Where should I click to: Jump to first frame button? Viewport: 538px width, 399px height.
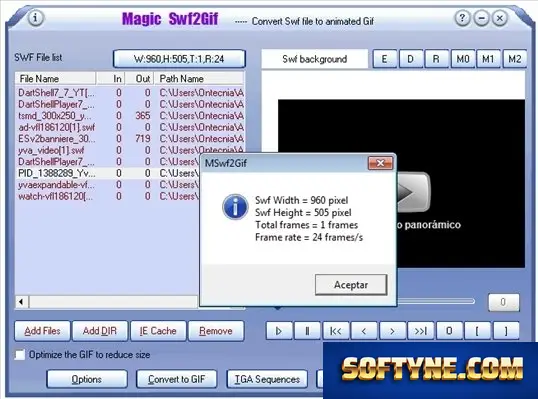pyautogui.click(x=336, y=331)
